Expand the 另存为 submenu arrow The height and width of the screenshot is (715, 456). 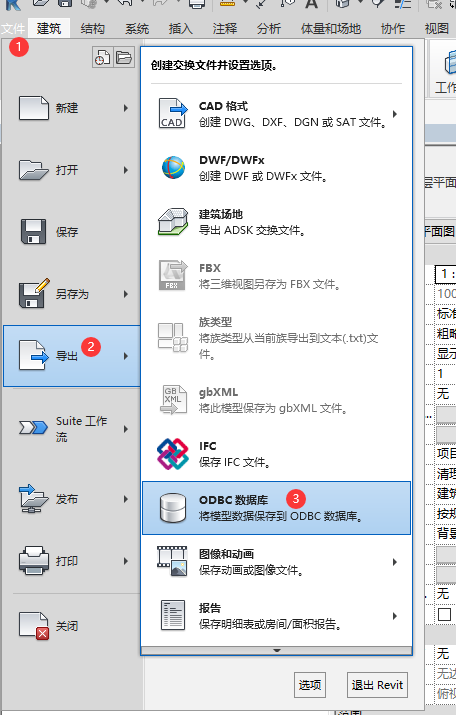coord(126,294)
